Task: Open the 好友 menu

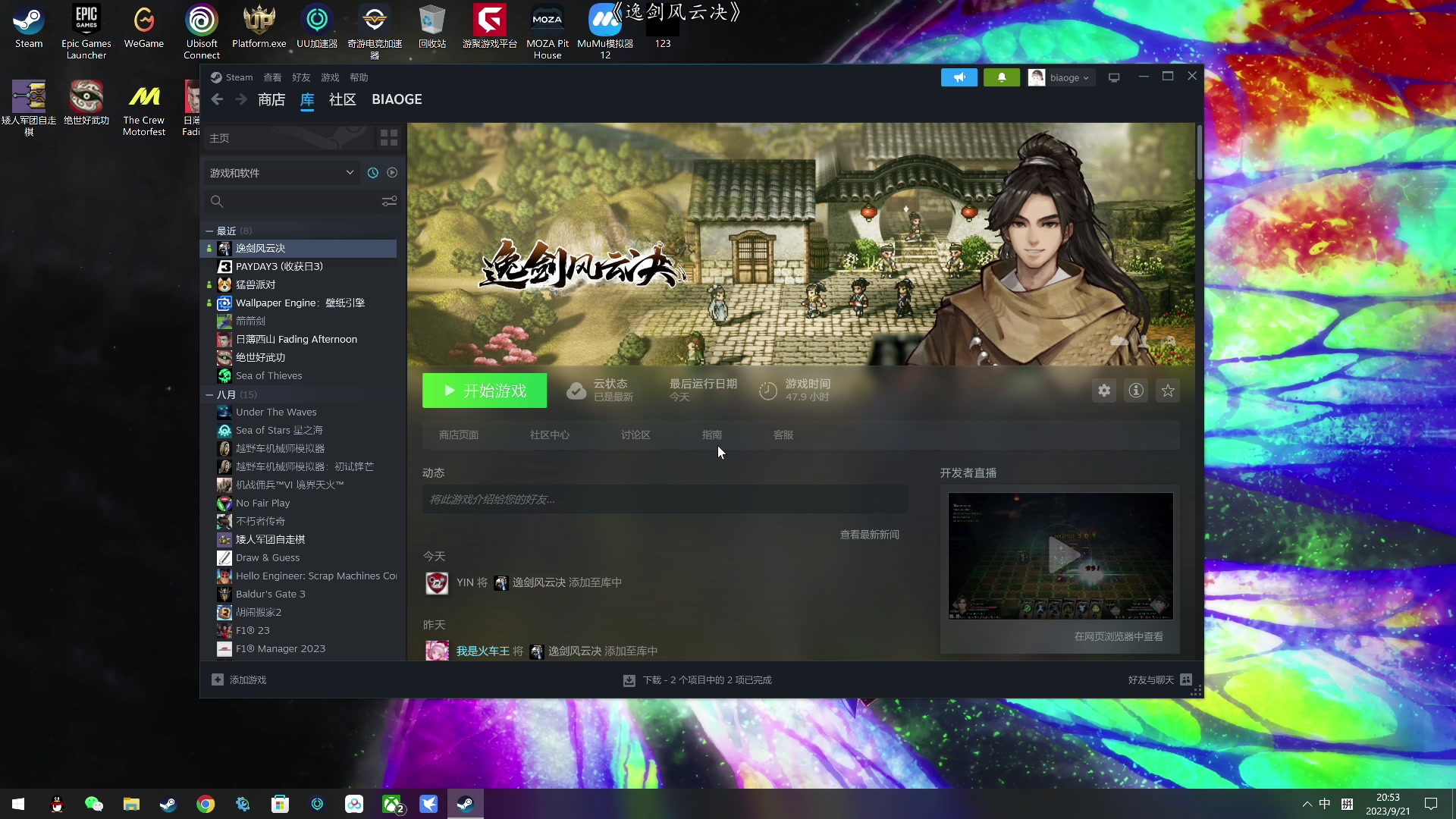Action: click(x=301, y=77)
